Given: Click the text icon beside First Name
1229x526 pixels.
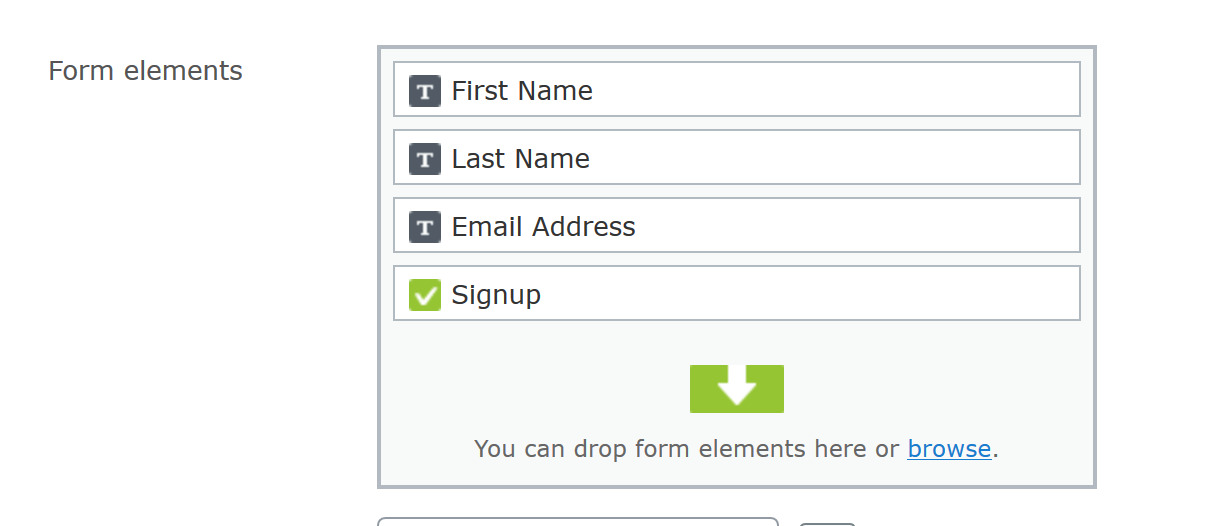Looking at the screenshot, I should [425, 91].
